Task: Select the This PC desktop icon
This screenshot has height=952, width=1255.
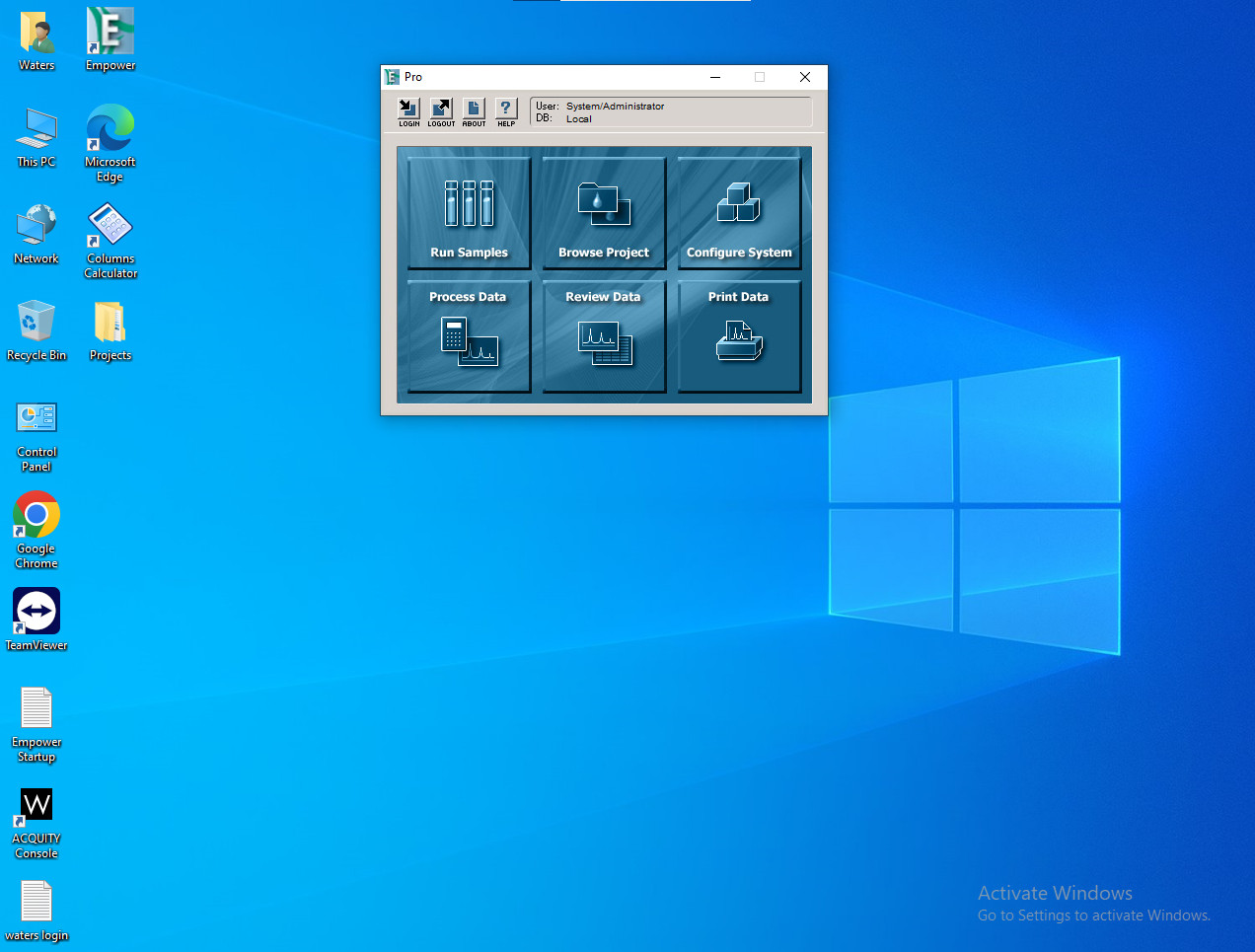Action: tap(37, 137)
